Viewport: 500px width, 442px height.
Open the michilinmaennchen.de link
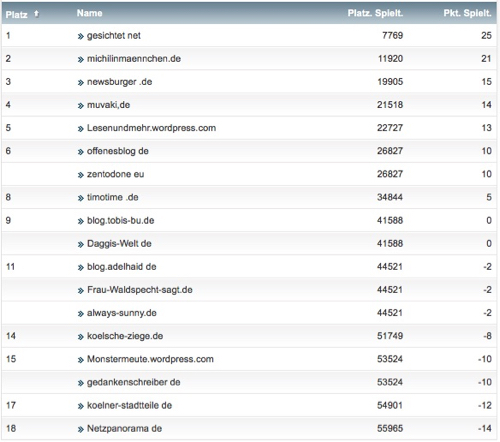click(134, 59)
